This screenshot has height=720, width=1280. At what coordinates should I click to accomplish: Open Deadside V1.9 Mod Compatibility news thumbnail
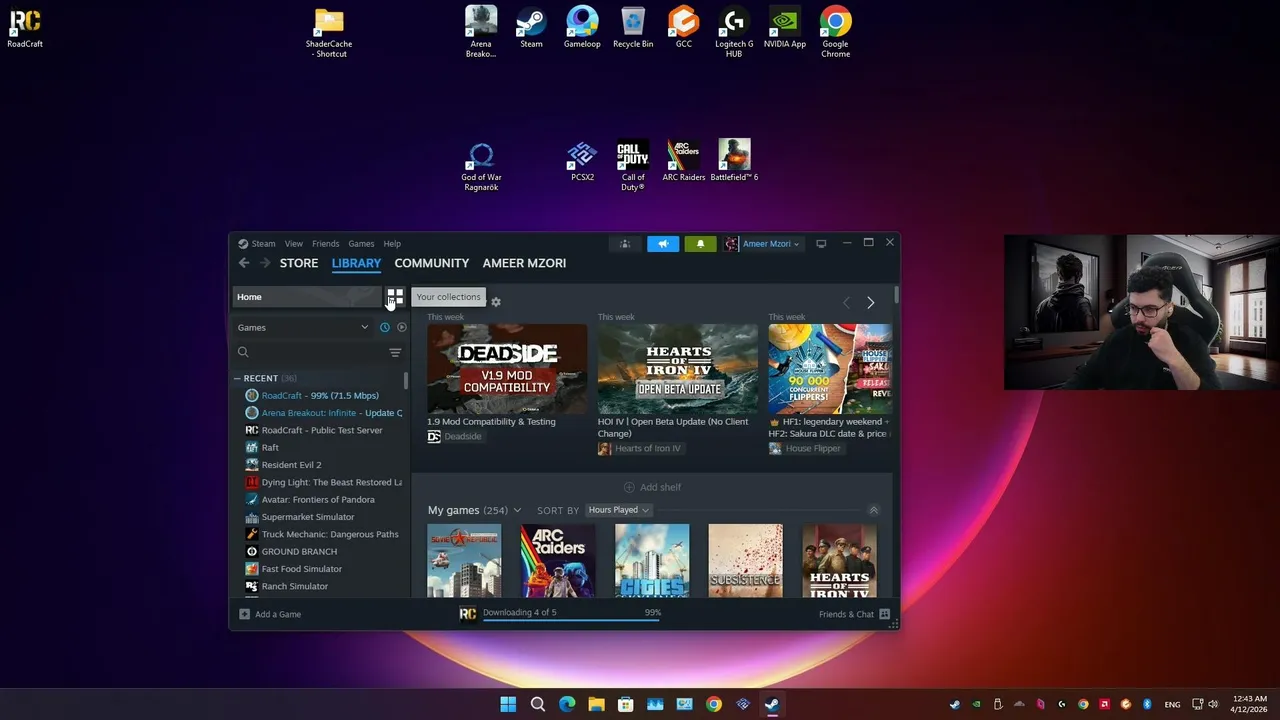tap(507, 369)
